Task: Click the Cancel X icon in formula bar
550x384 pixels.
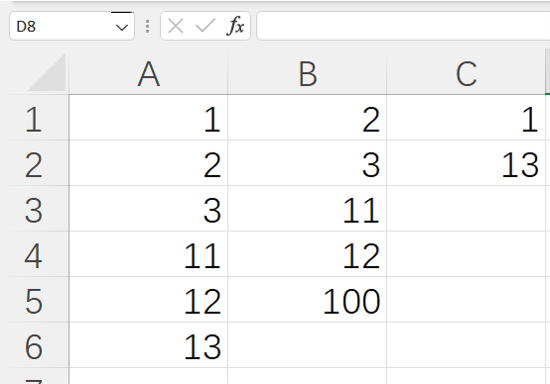Action: coord(176,26)
